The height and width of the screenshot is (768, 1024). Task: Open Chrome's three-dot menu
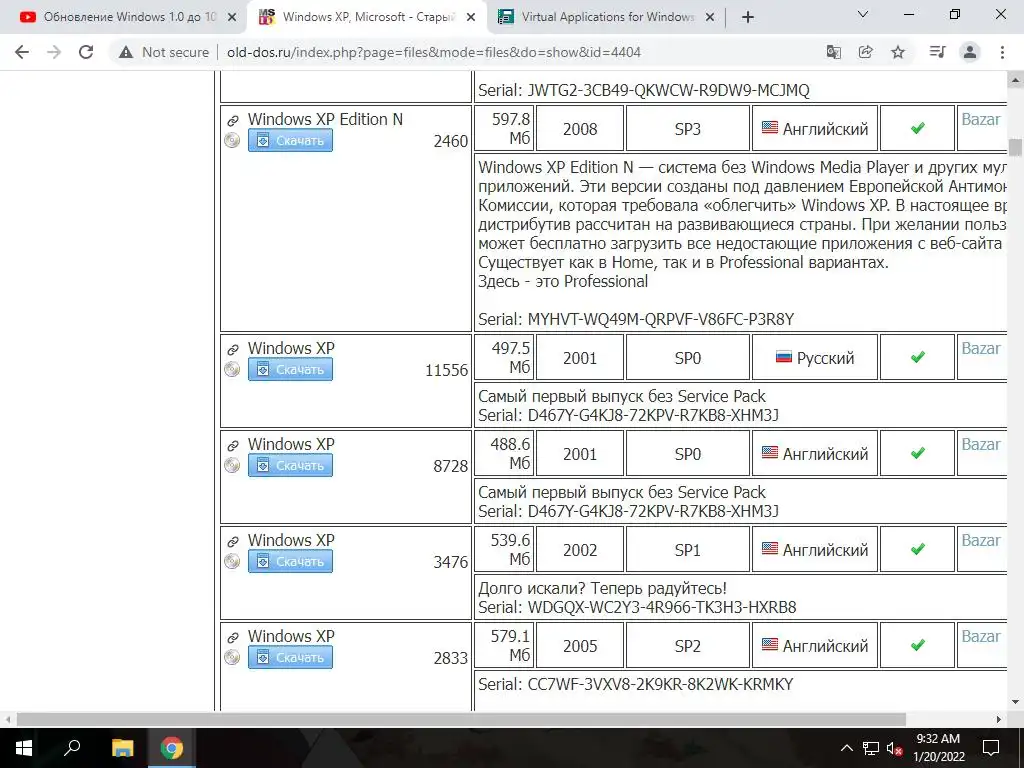(1002, 52)
